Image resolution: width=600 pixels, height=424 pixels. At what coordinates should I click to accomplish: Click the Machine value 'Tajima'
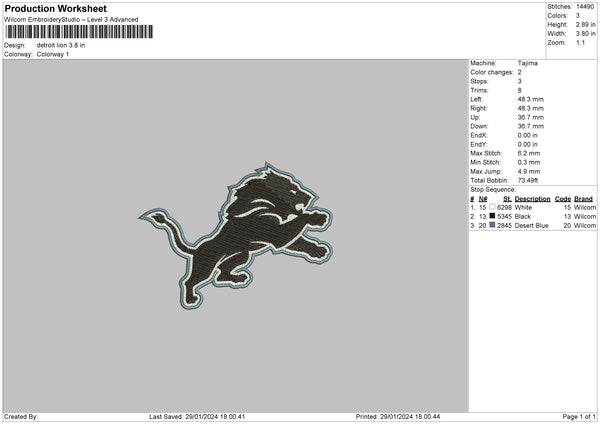click(x=528, y=63)
